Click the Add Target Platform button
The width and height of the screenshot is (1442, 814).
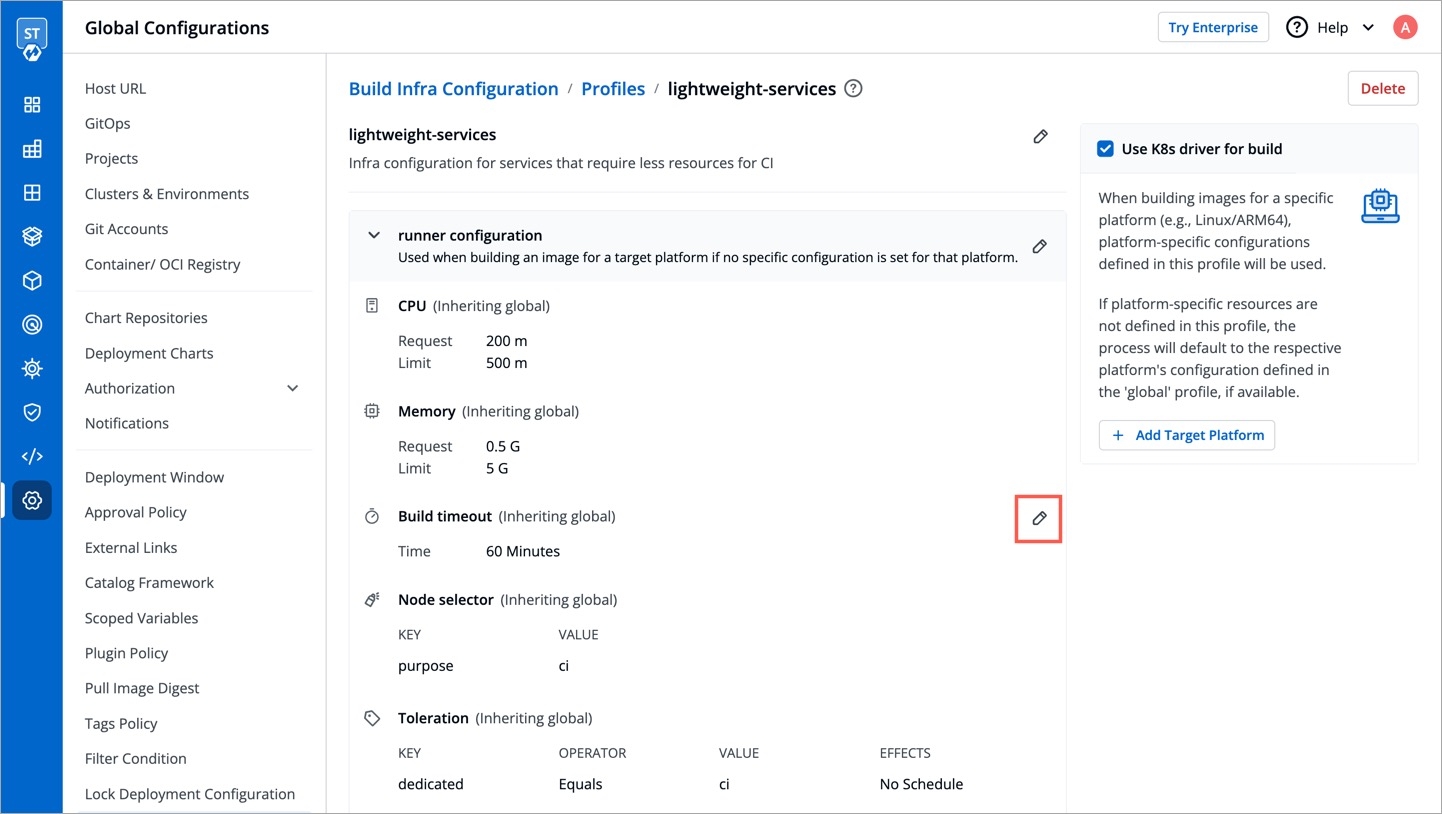(x=1187, y=435)
